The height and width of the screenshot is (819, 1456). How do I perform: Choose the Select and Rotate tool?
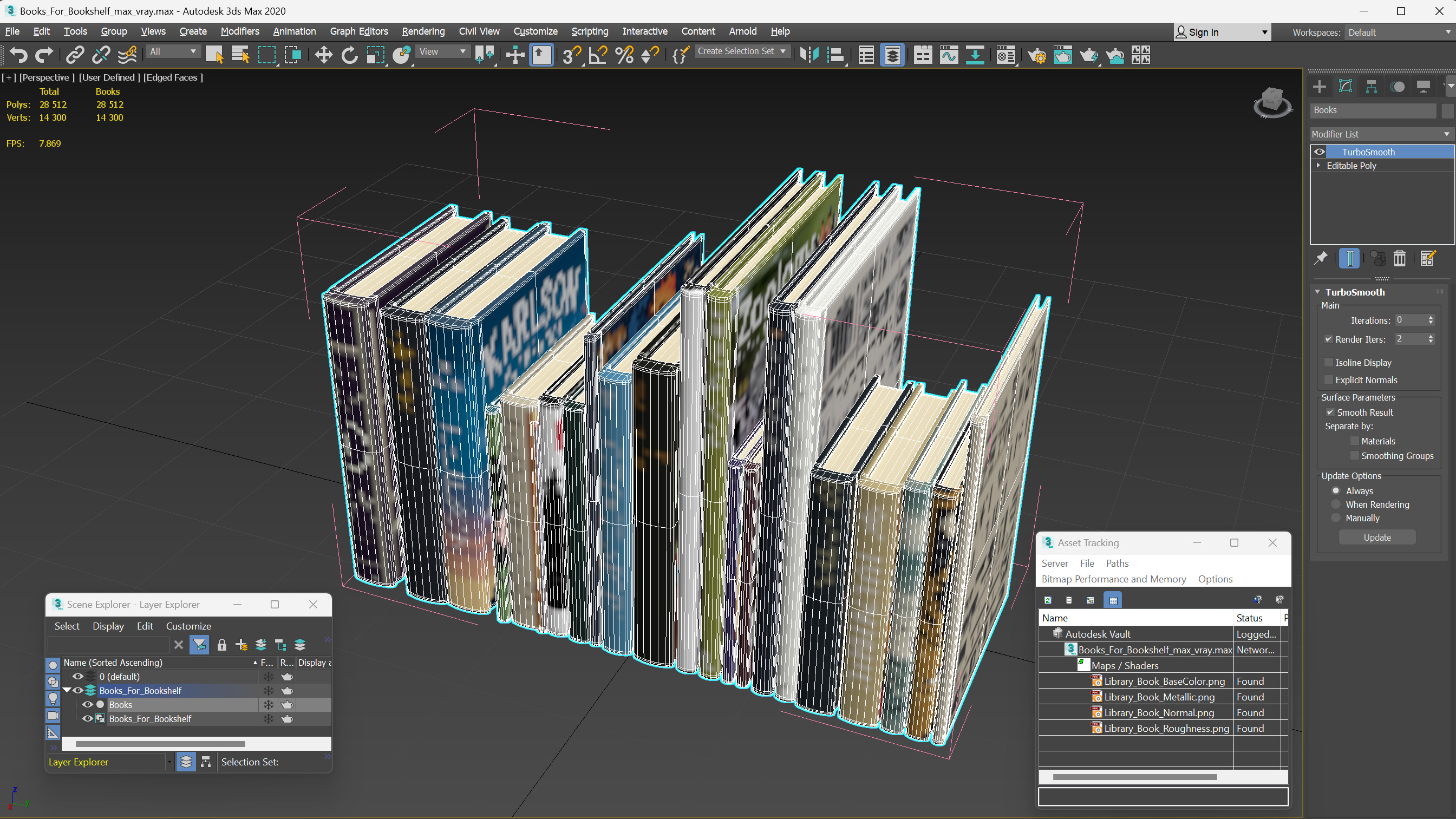[x=349, y=55]
